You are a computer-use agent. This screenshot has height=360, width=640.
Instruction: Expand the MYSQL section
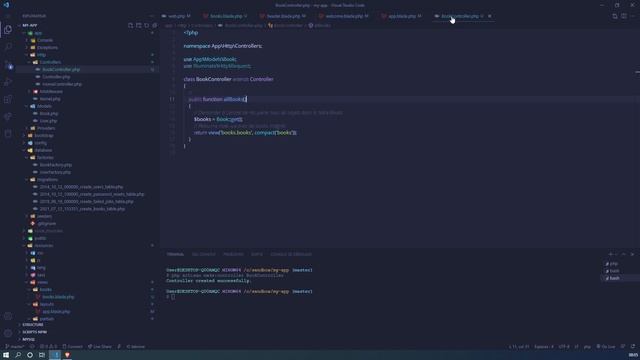coord(28,340)
